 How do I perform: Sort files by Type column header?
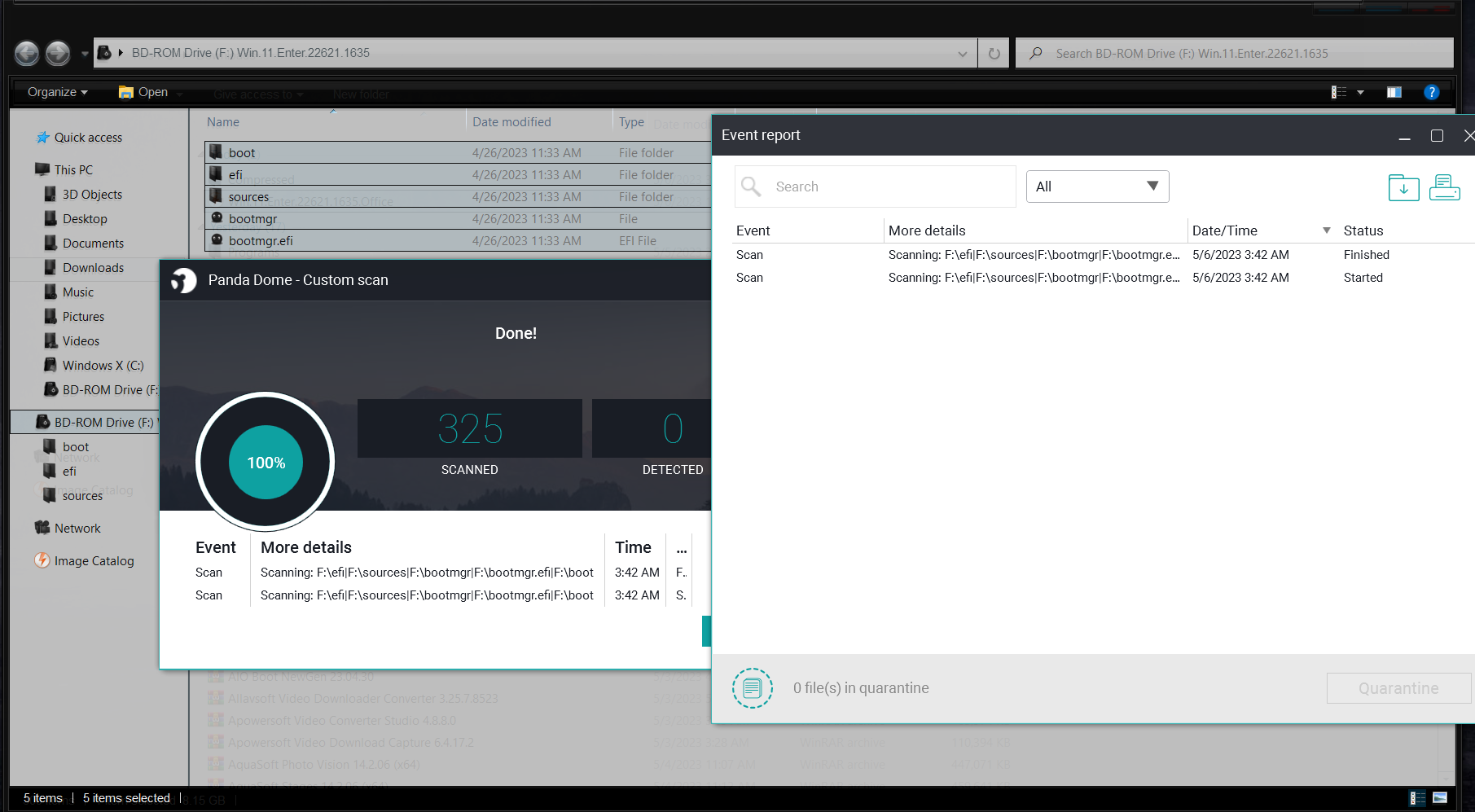pyautogui.click(x=631, y=122)
